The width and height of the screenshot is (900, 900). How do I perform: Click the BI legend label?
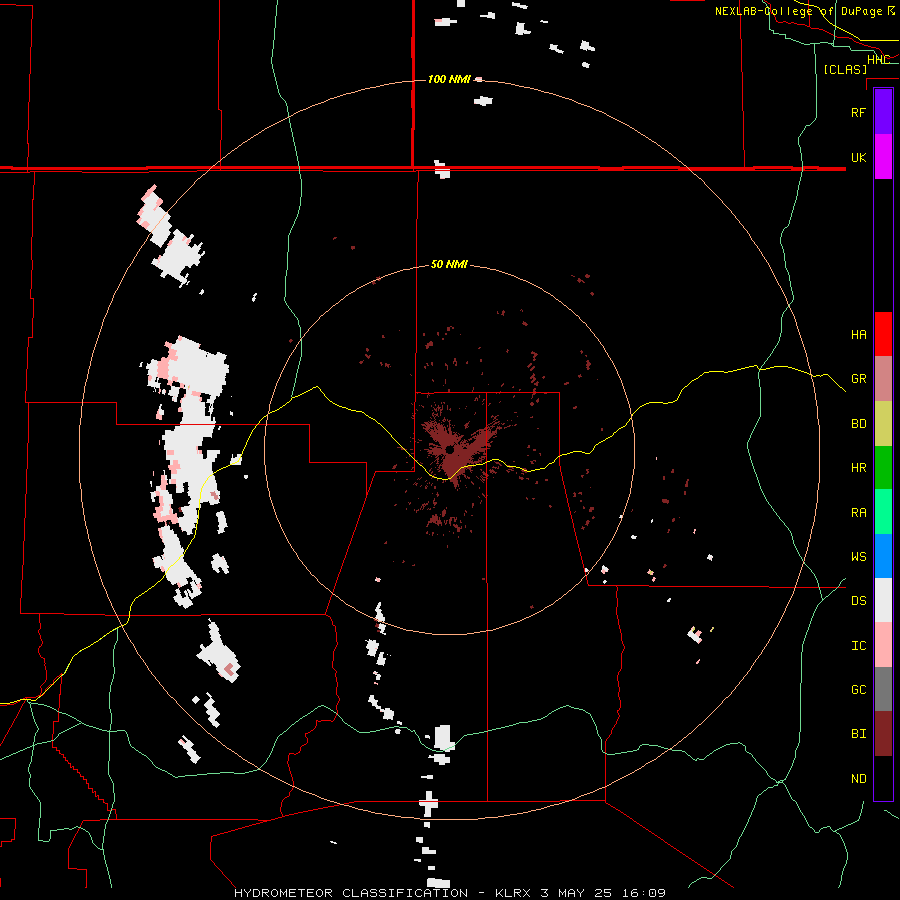point(858,734)
